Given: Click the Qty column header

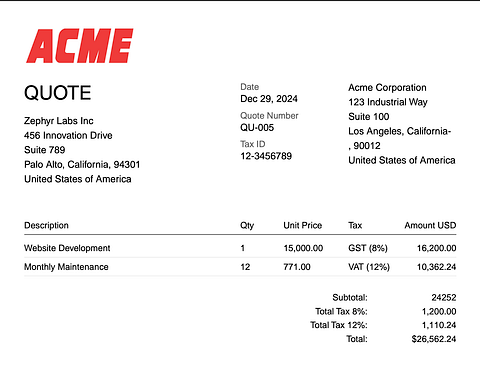Looking at the screenshot, I should coord(247,226).
